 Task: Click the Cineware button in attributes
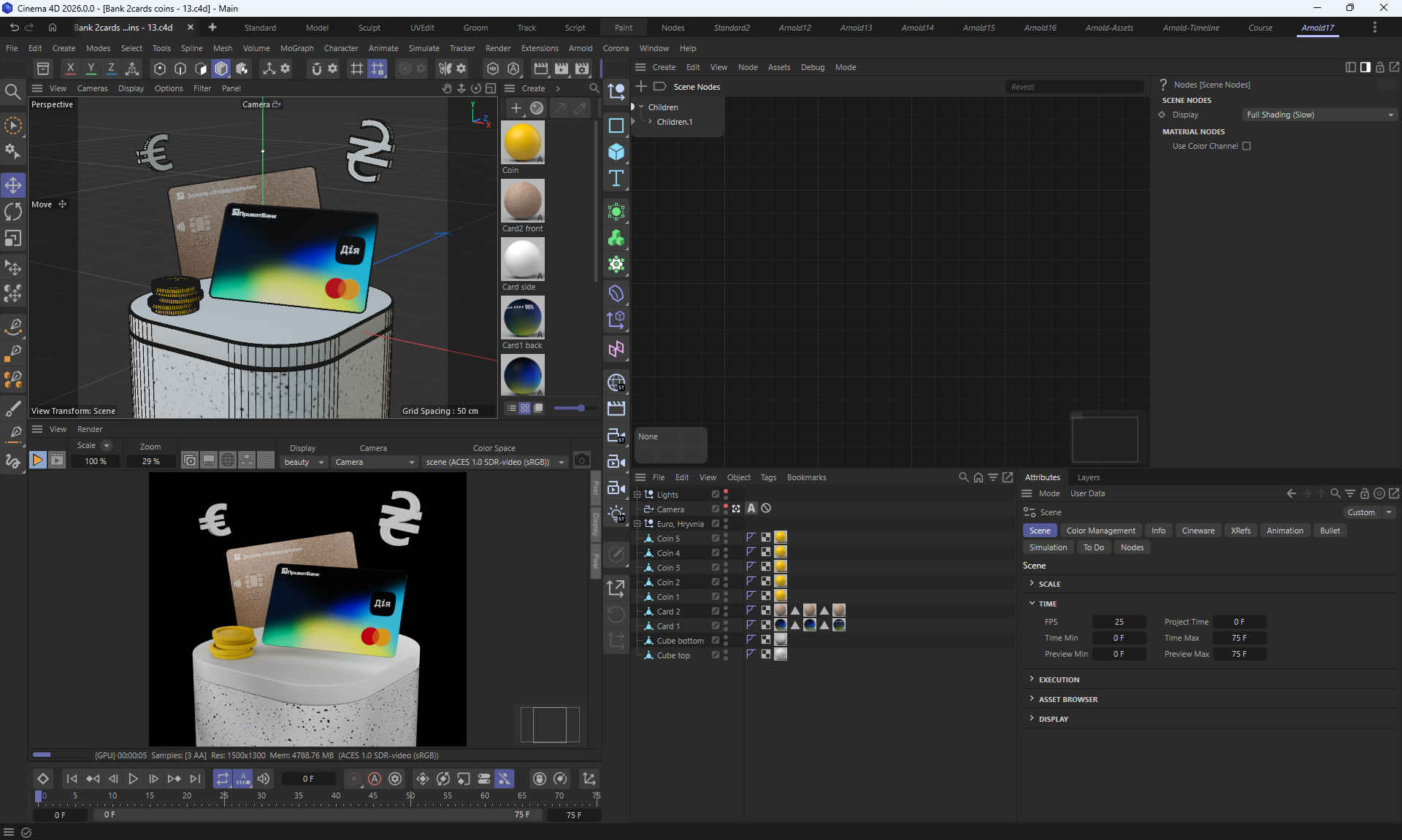(1198, 531)
